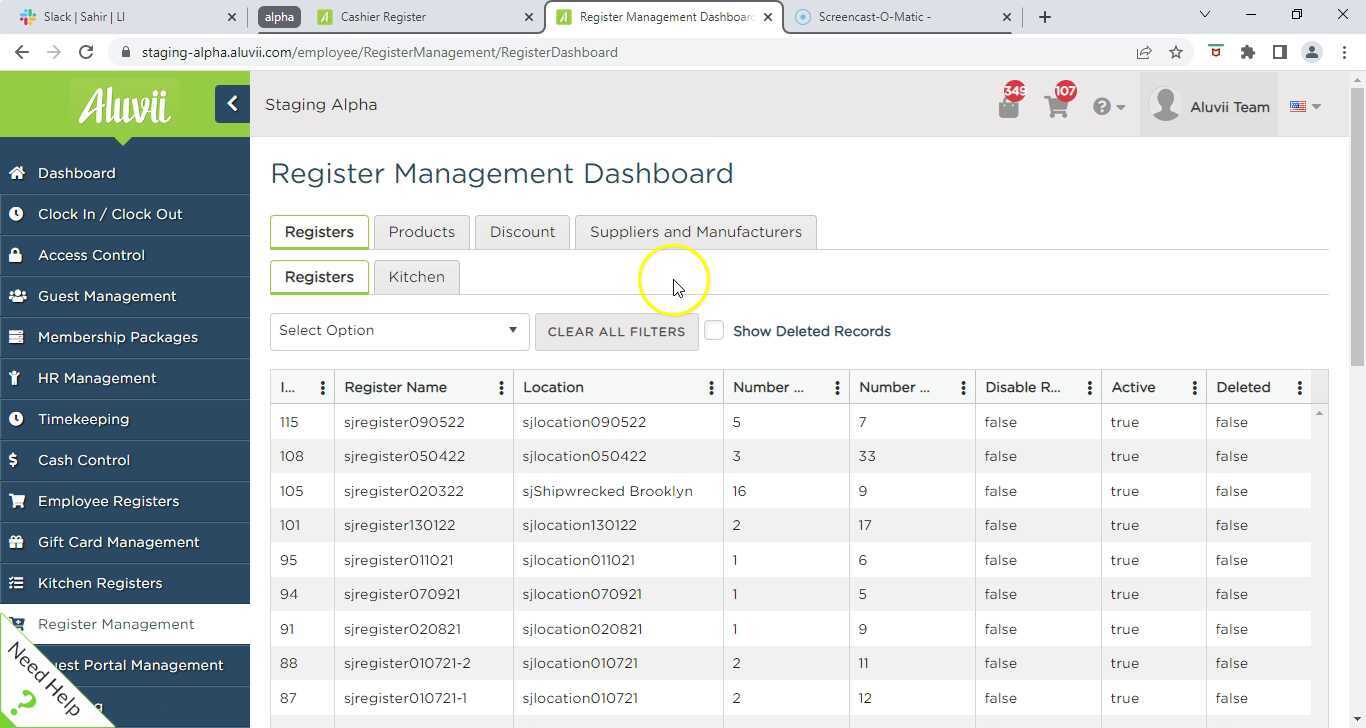Open the Kitchen sub-tab
The width and height of the screenshot is (1366, 728).
point(416,277)
